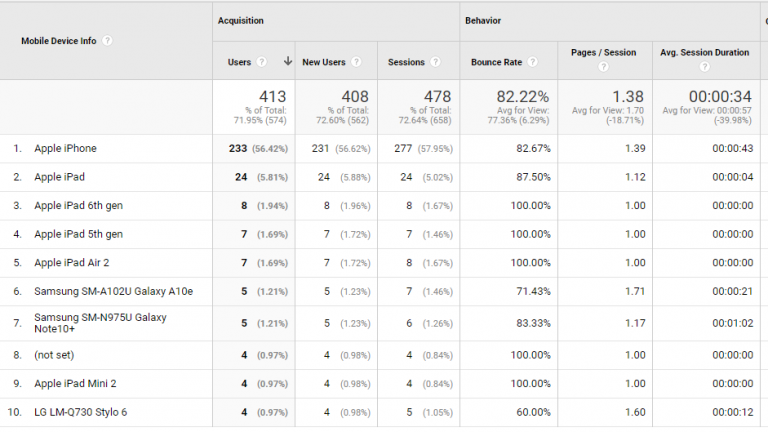Click the help icon beside Mobile Device Info
The width and height of the screenshot is (768, 432).
click(x=107, y=41)
